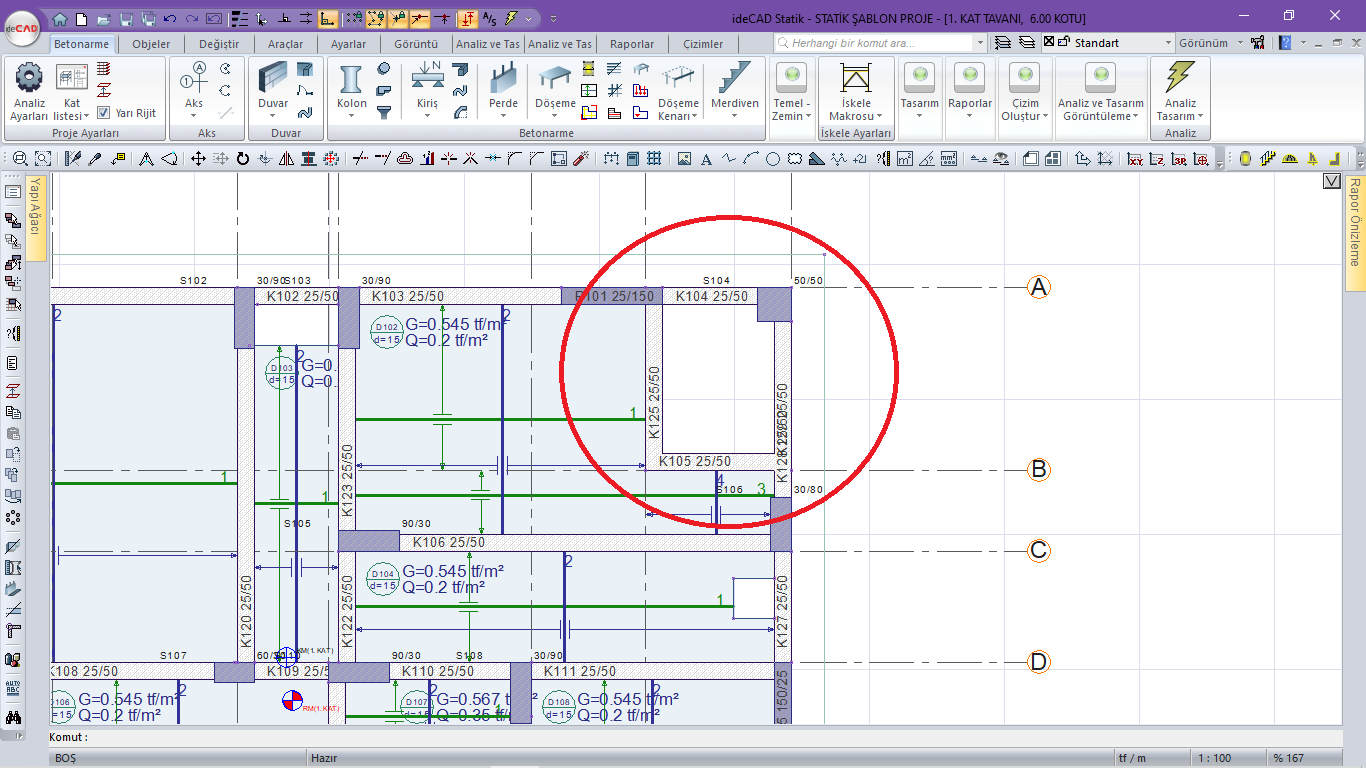Screen dimensions: 1366x768
Task: Switch to the Objeler tab
Action: click(x=151, y=44)
